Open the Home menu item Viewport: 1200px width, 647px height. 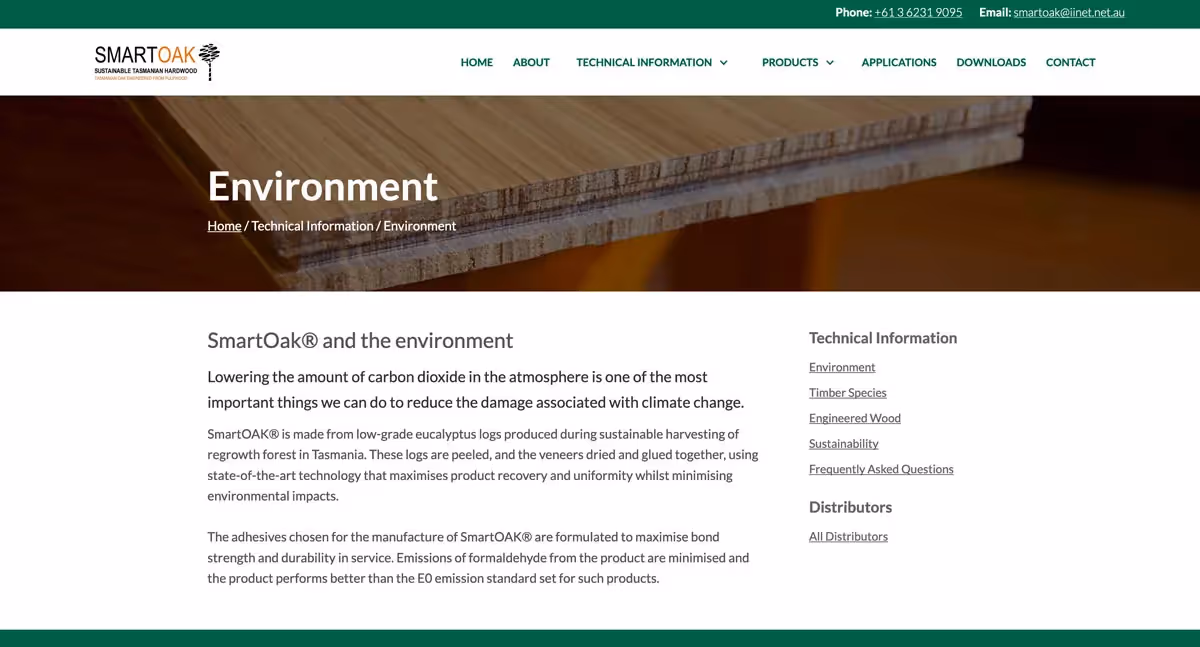pos(476,62)
